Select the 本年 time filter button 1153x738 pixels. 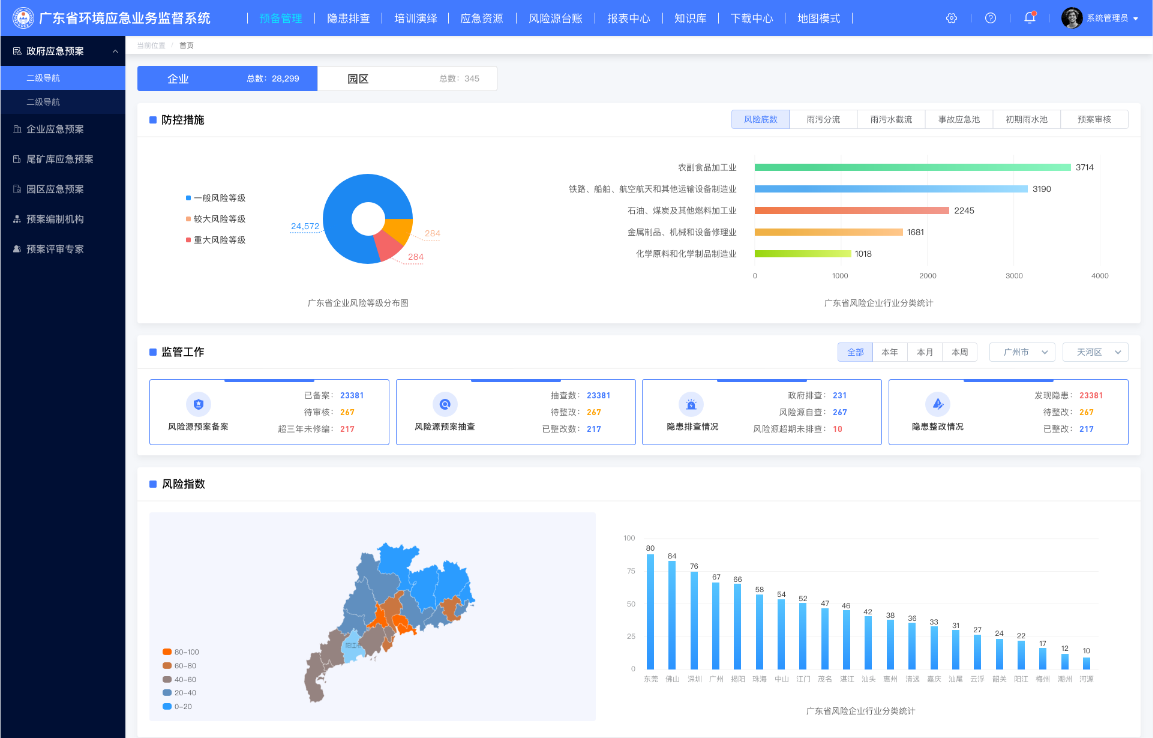coord(890,352)
